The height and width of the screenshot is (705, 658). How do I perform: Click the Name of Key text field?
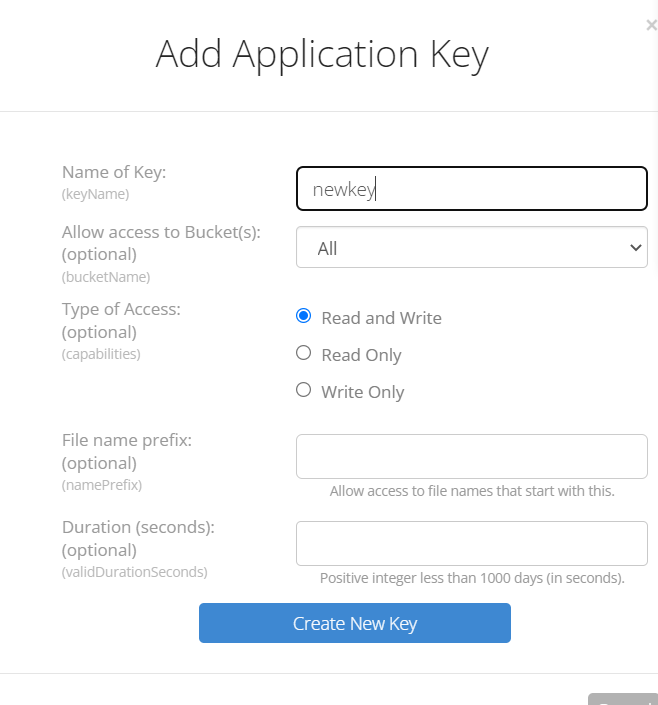pyautogui.click(x=472, y=188)
